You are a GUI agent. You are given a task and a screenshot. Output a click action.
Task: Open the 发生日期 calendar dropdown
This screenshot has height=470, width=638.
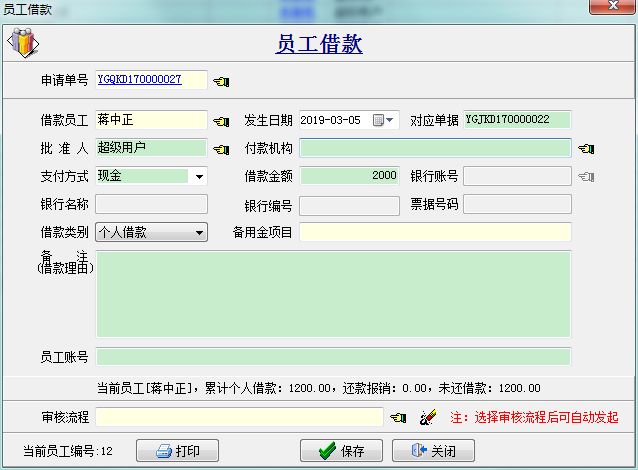tap(384, 120)
